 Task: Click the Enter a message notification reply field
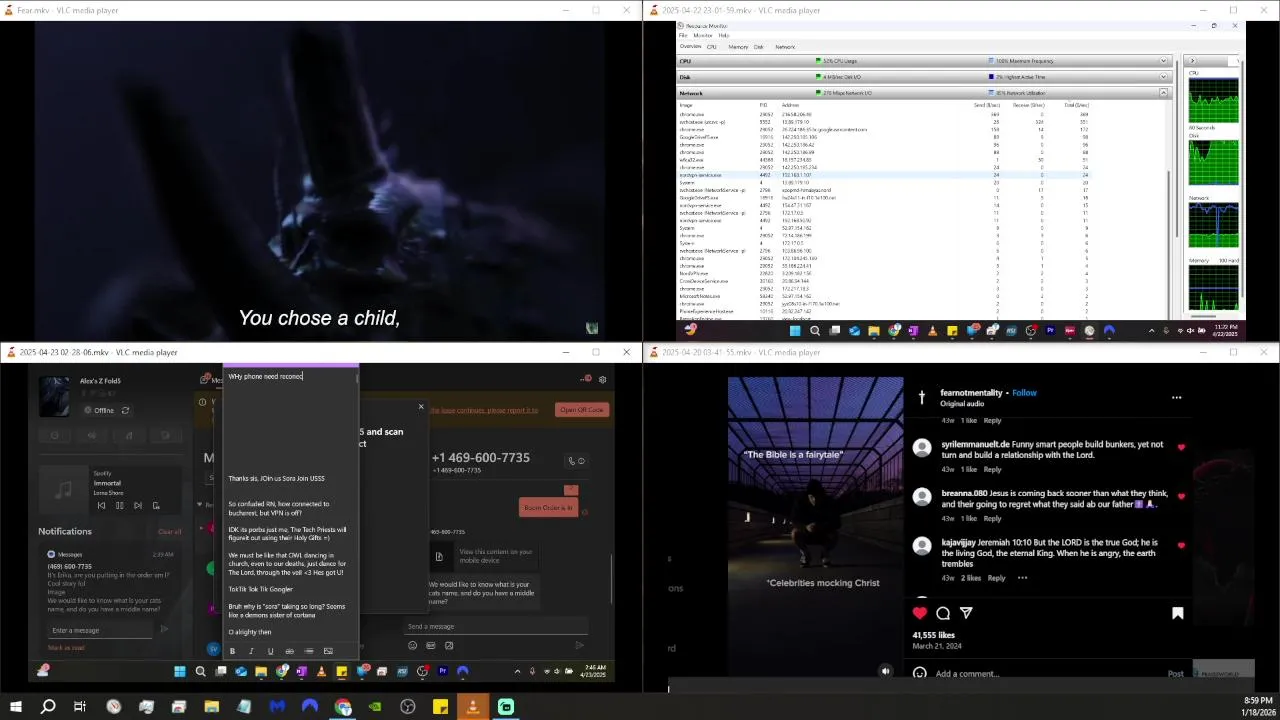coord(100,630)
